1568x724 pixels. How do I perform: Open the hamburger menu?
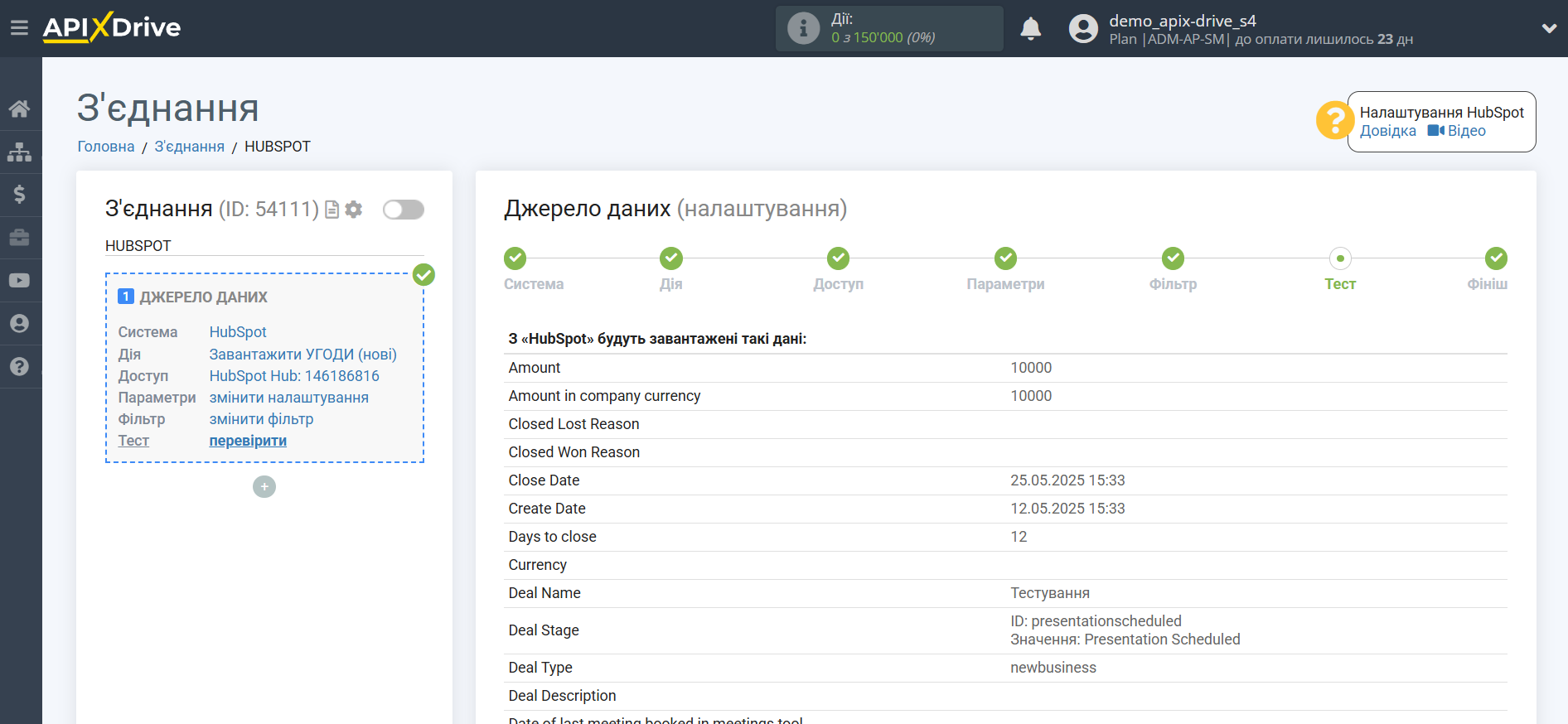[19, 28]
